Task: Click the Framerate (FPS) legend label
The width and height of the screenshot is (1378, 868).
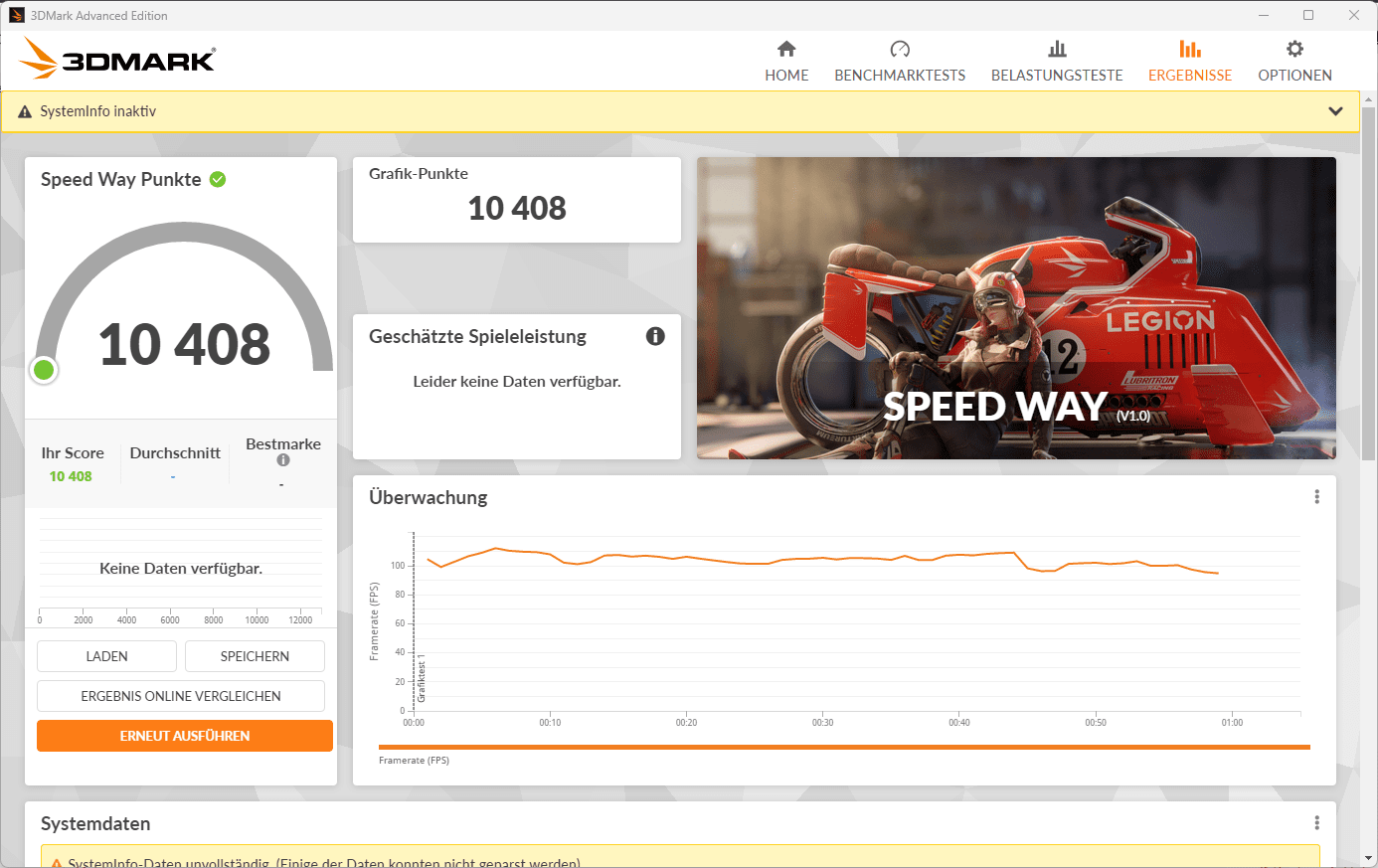Action: pyautogui.click(x=414, y=761)
